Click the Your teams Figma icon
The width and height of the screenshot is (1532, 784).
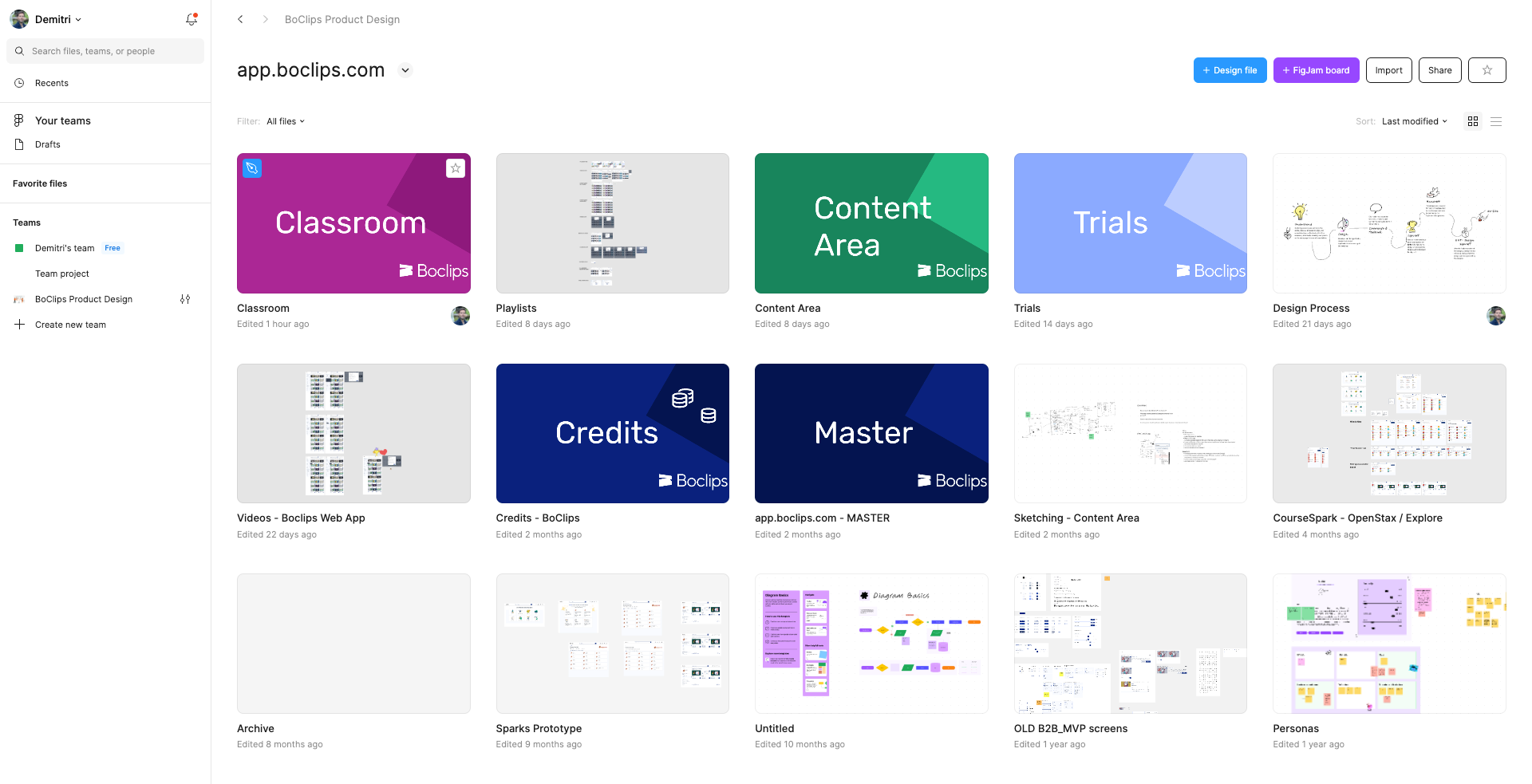pos(19,120)
